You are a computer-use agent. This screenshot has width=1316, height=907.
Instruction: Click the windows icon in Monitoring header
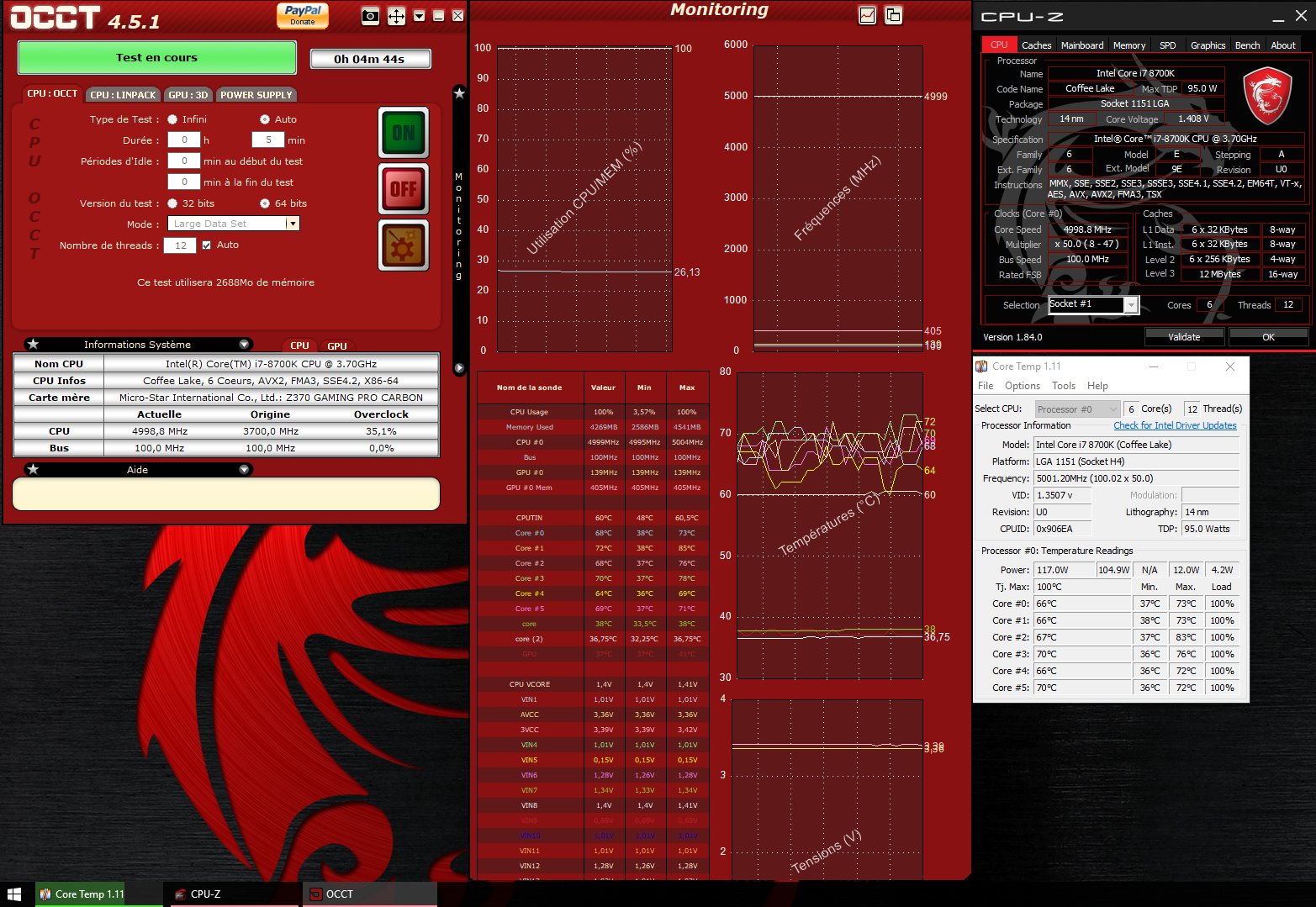pos(893,15)
